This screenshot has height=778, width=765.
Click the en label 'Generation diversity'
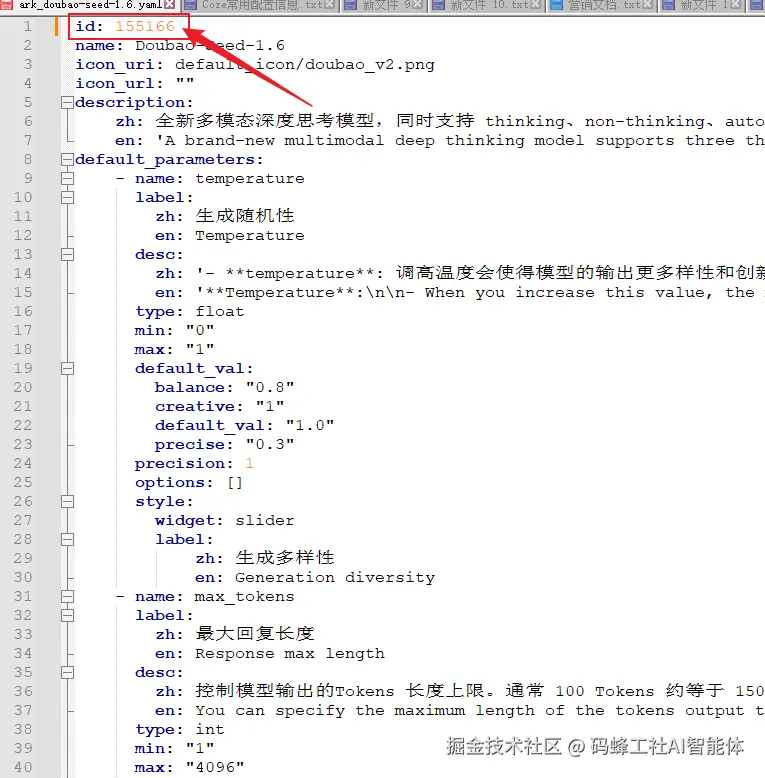335,578
